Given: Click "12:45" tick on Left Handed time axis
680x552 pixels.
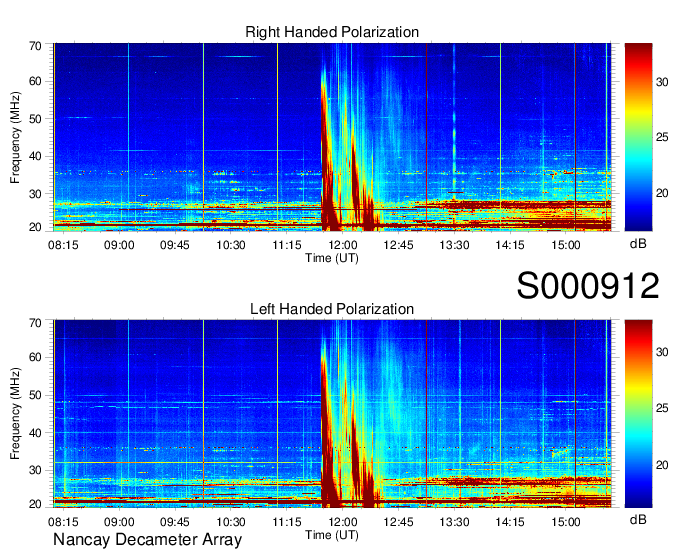Looking at the screenshot, I should tap(398, 522).
